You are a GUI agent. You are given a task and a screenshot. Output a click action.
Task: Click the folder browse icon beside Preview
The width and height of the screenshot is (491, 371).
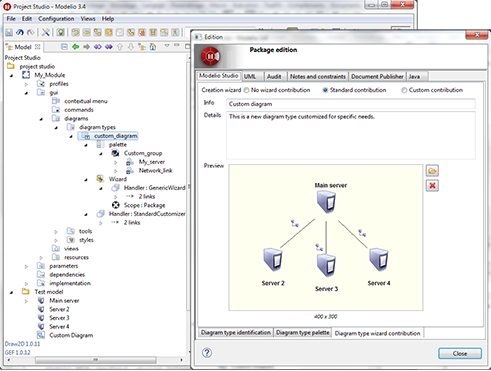[x=432, y=171]
